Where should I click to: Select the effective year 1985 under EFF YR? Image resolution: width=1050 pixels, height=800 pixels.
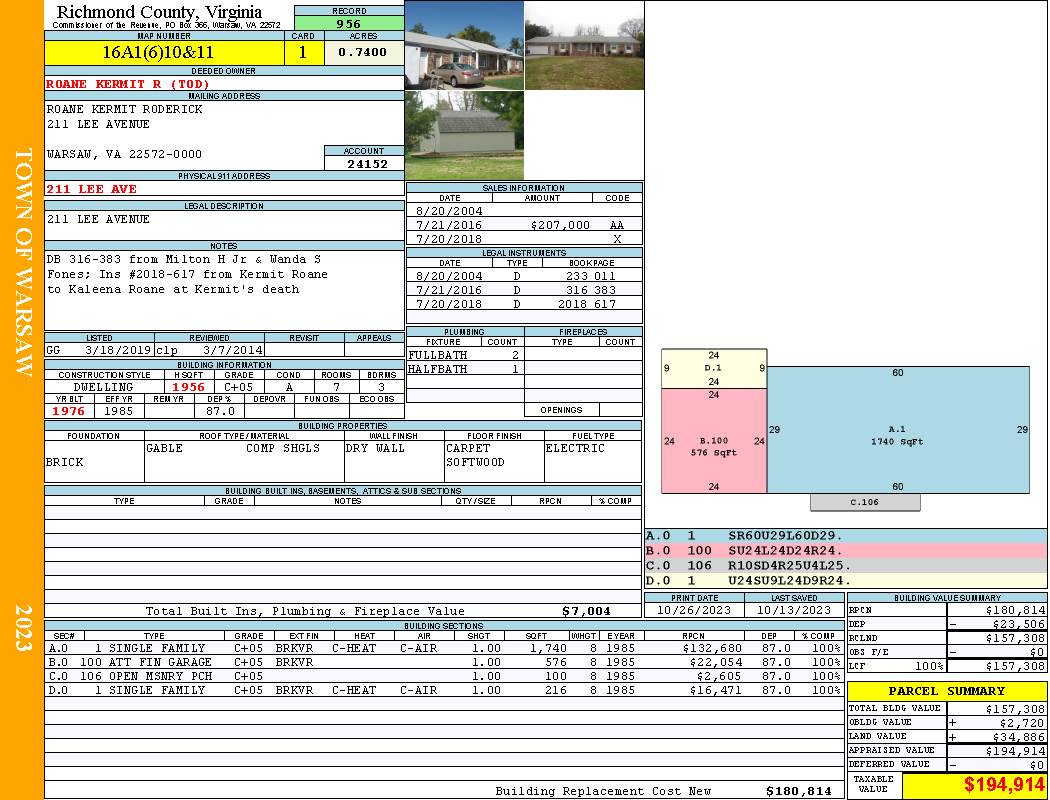pyautogui.click(x=119, y=411)
